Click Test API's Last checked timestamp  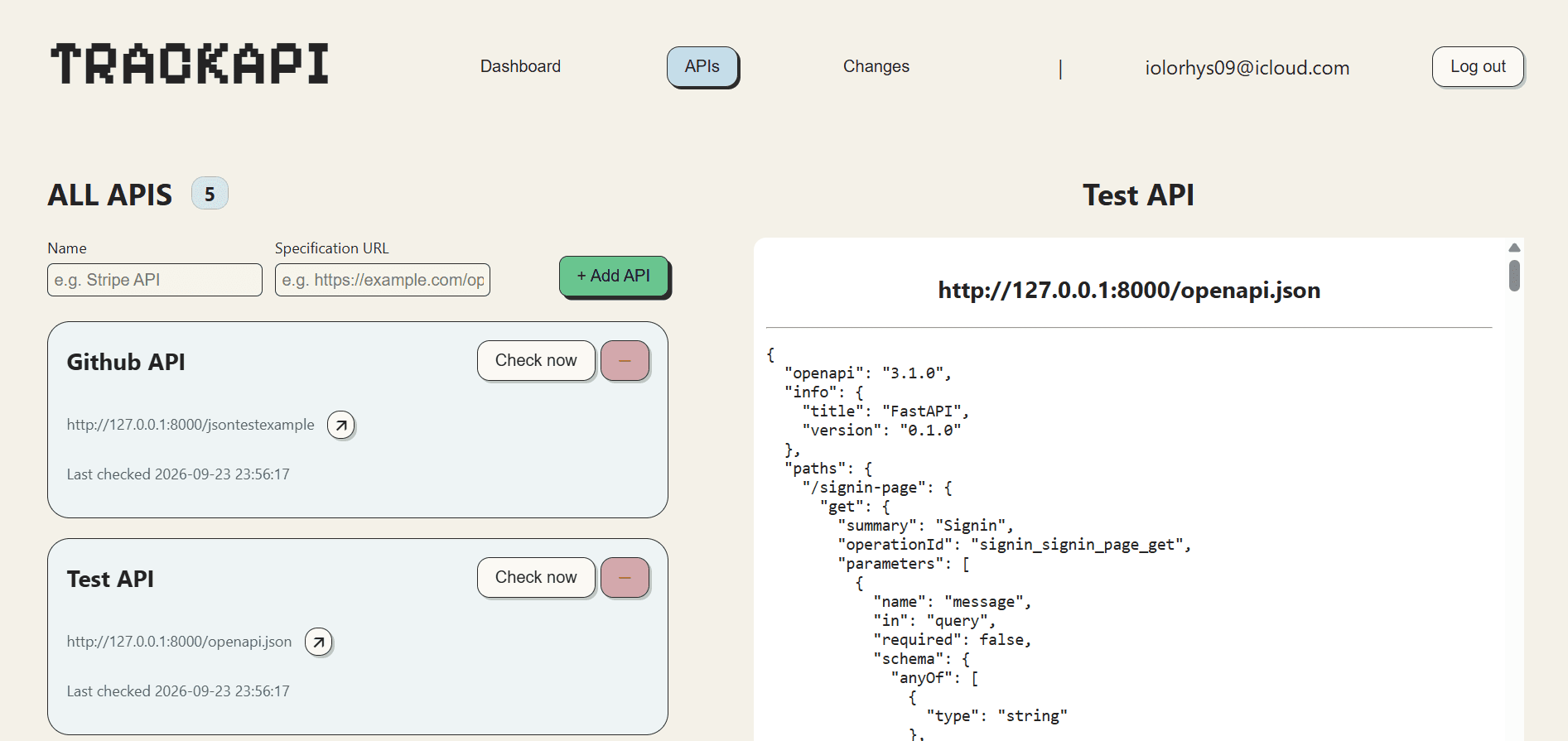pyautogui.click(x=178, y=691)
